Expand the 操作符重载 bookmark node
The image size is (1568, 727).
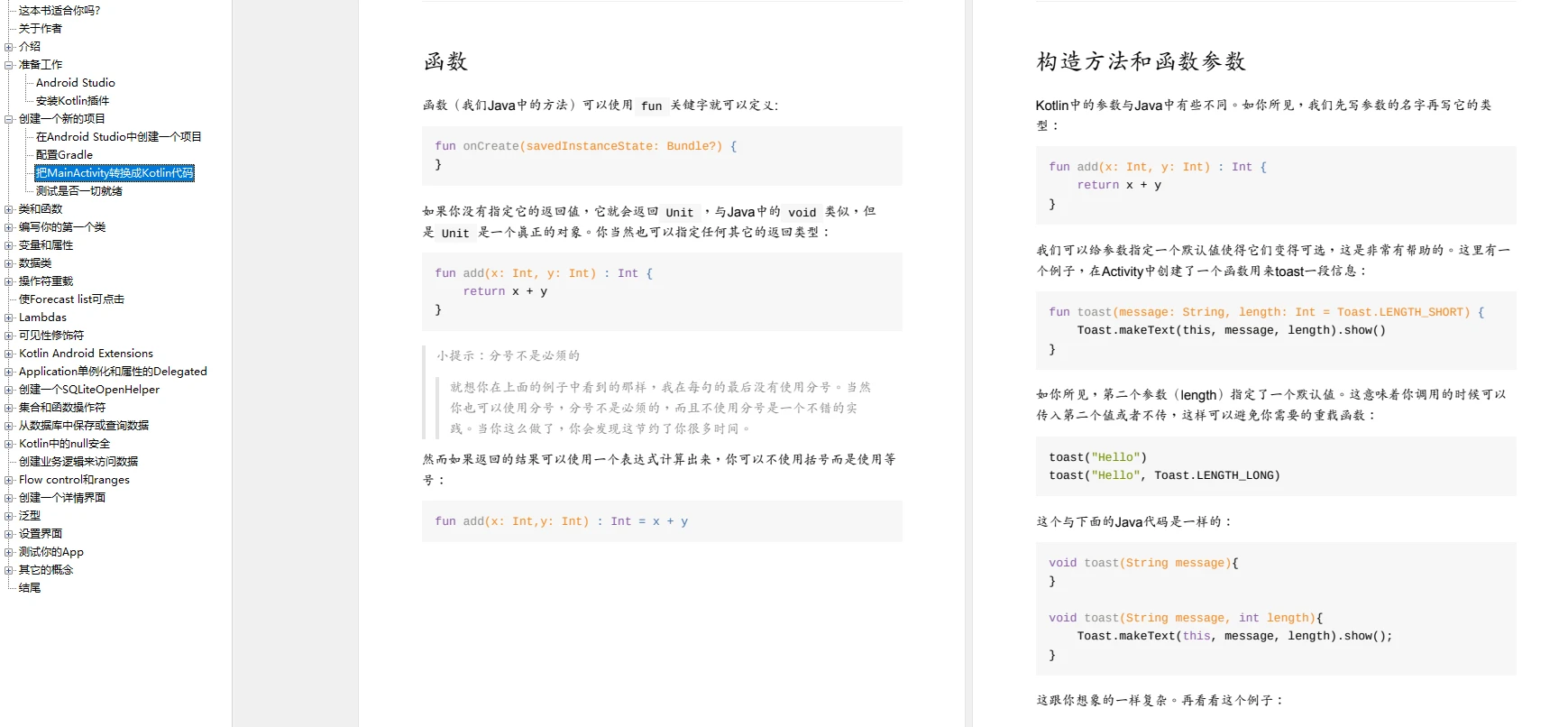pos(9,281)
